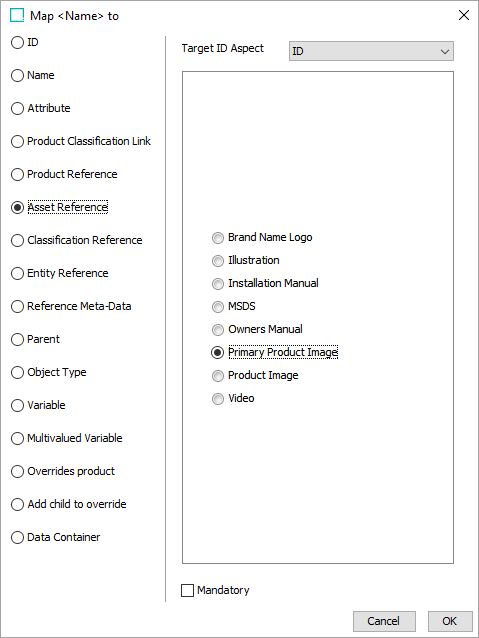Open the Target ID Aspect dropdown
479x638 pixels.
(371, 51)
